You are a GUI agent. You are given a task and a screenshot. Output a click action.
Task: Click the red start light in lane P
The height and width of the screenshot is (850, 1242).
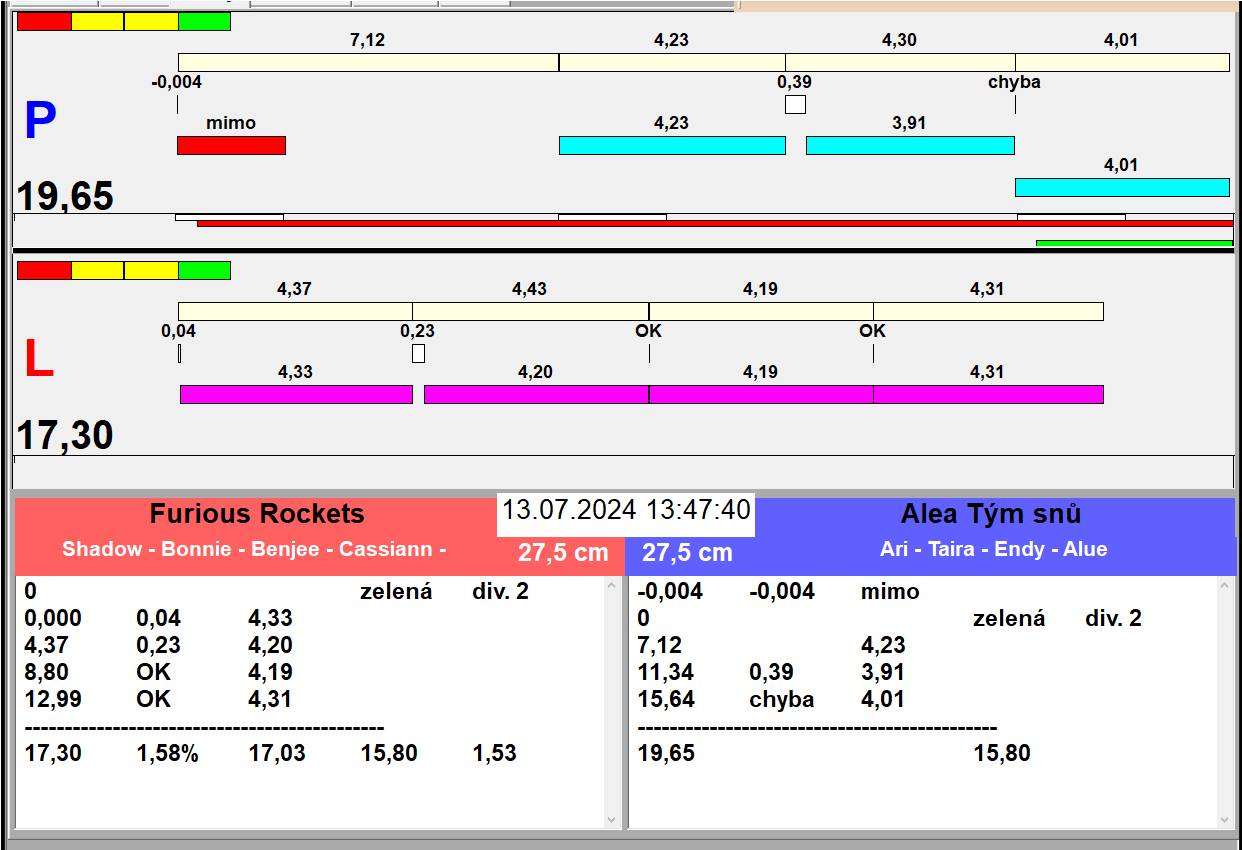tap(44, 21)
